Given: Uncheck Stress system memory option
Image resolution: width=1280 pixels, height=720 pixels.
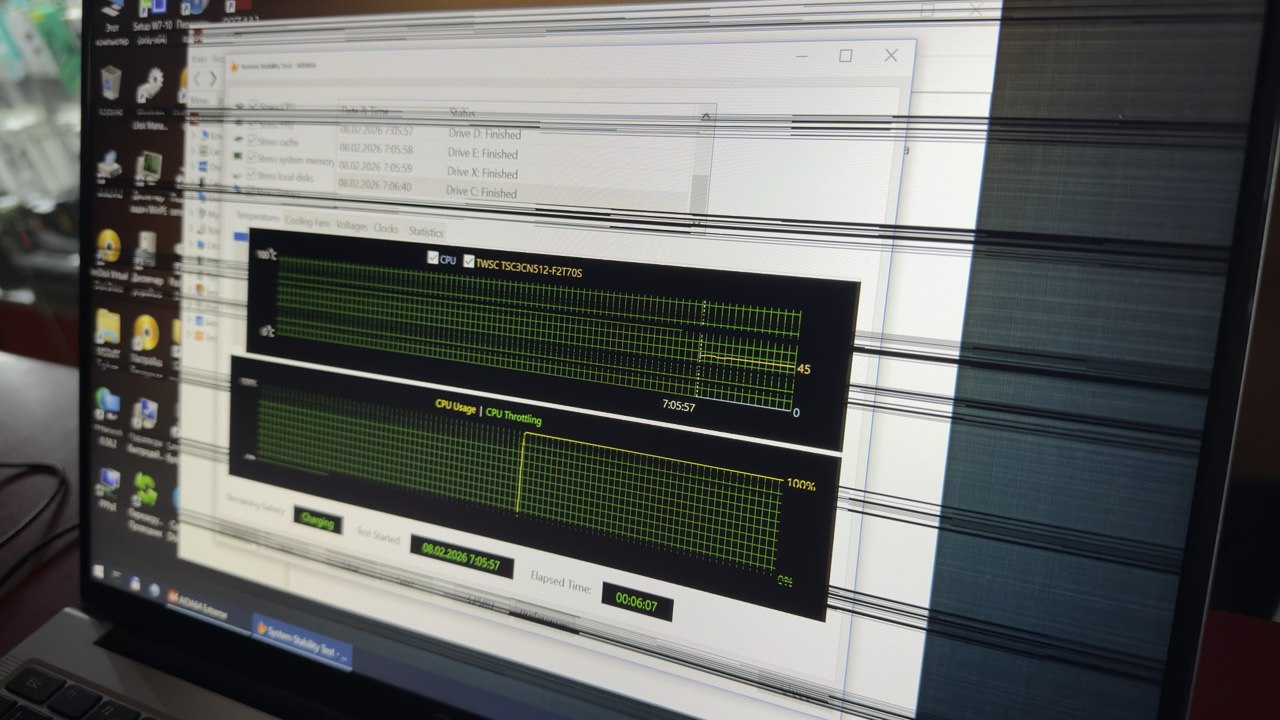Looking at the screenshot, I should point(252,159).
